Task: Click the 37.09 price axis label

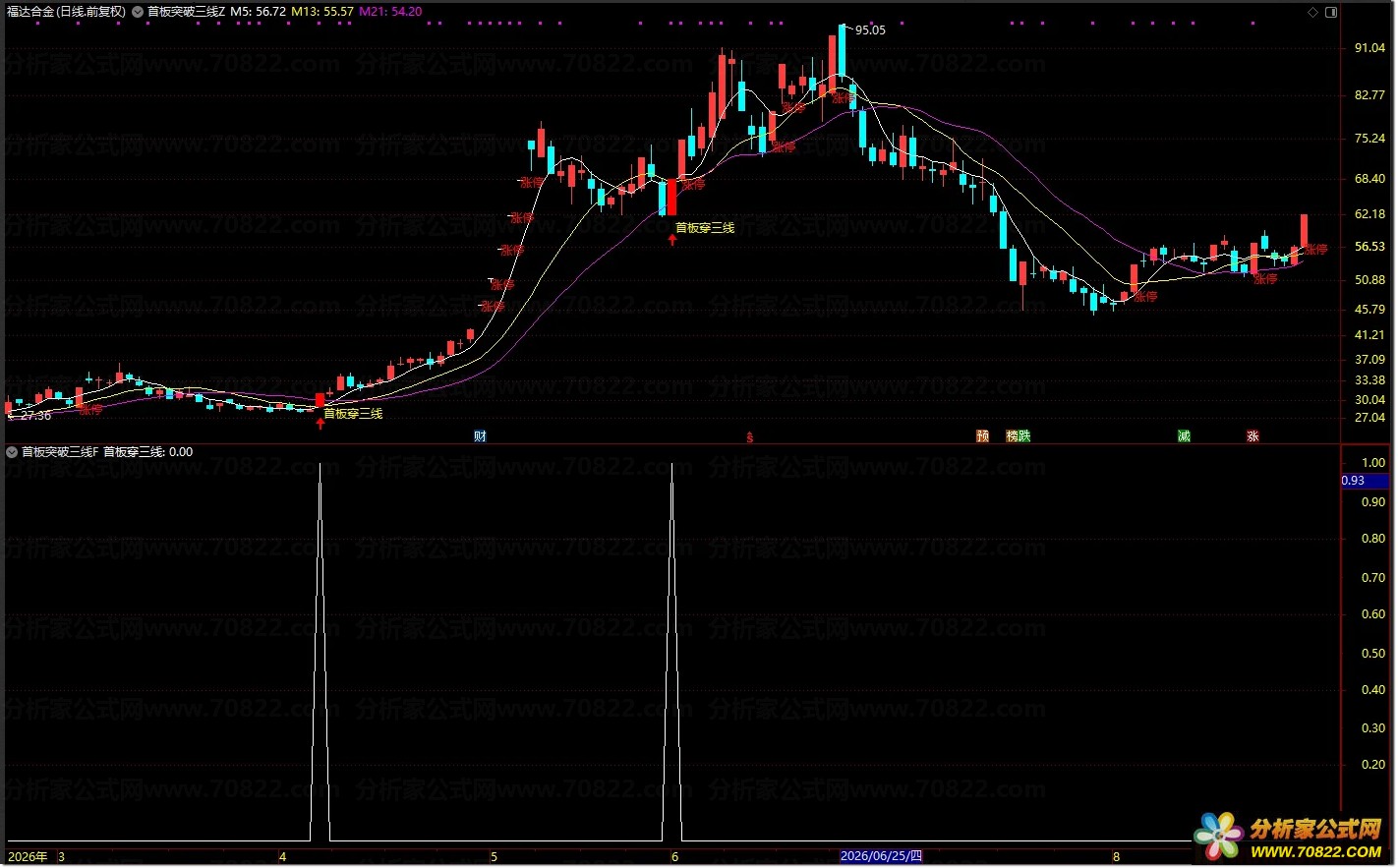Action: (x=1369, y=360)
